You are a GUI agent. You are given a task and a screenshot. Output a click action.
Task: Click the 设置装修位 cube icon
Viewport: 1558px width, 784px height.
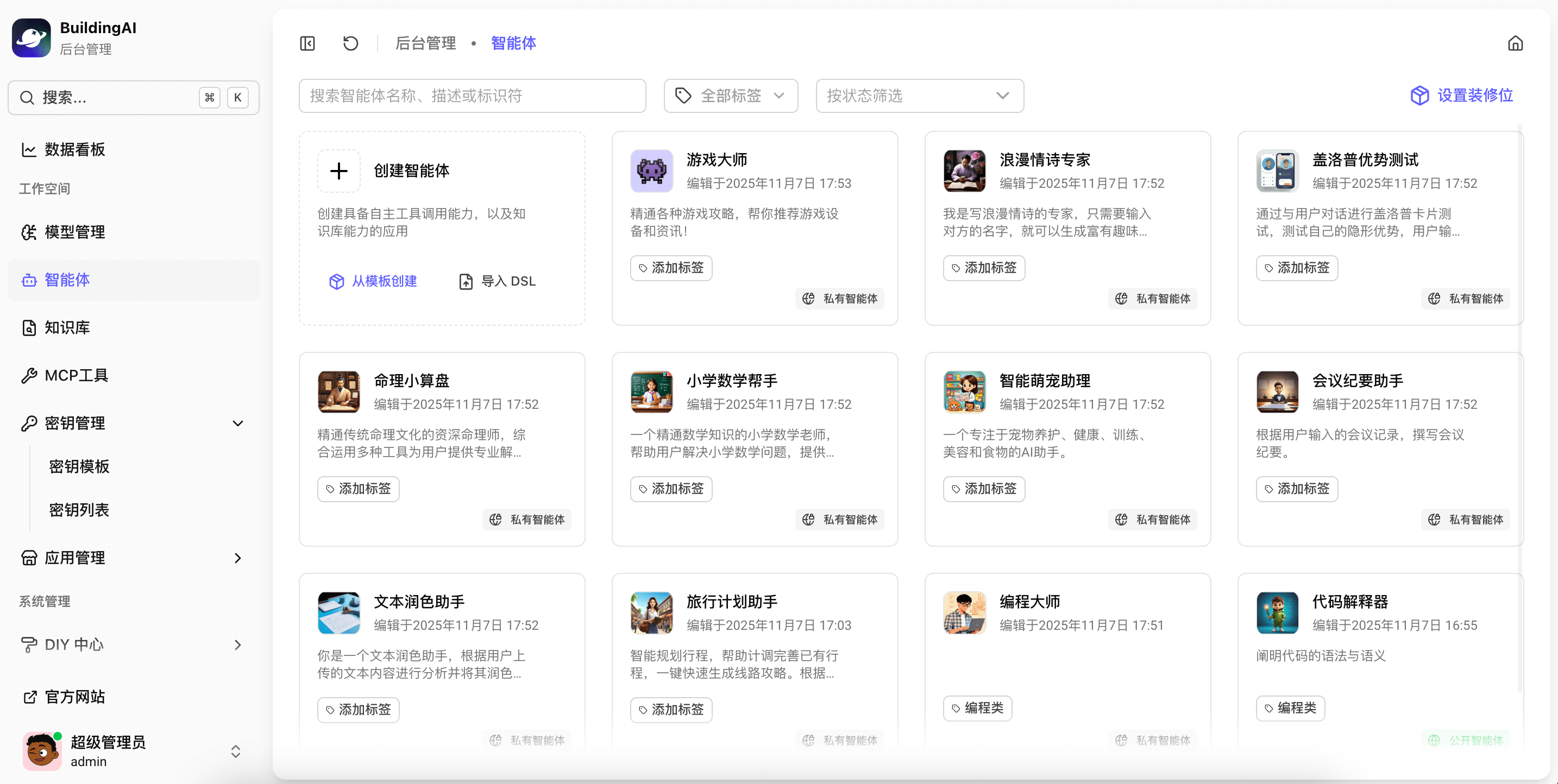point(1419,96)
